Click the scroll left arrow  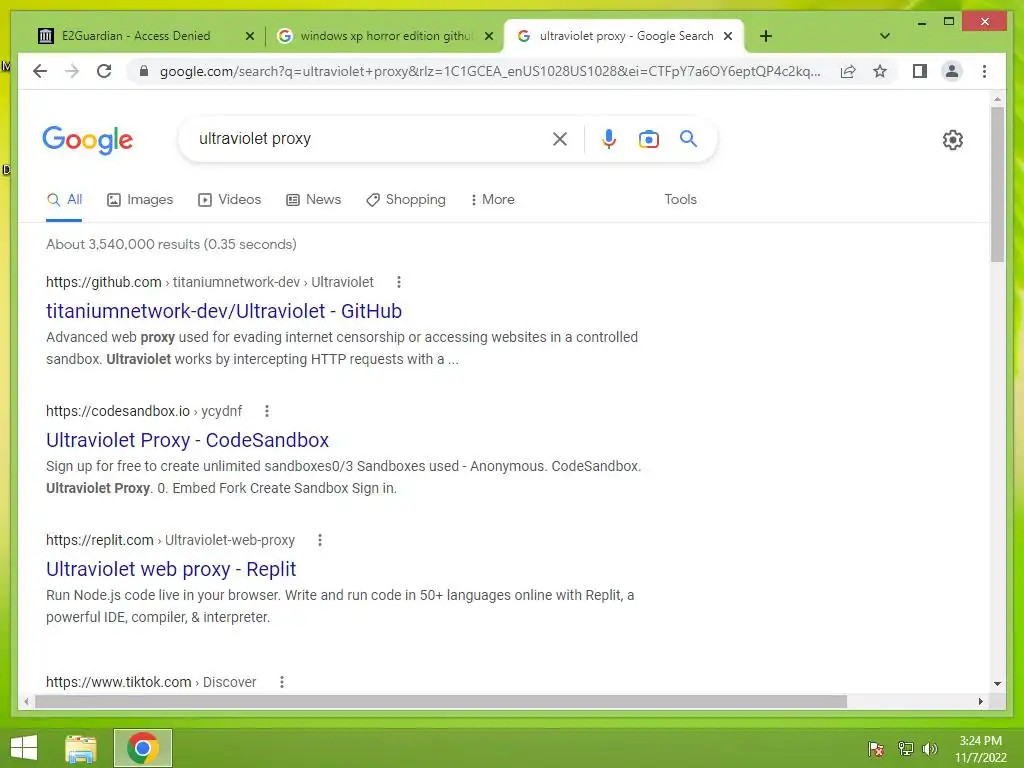[25, 701]
